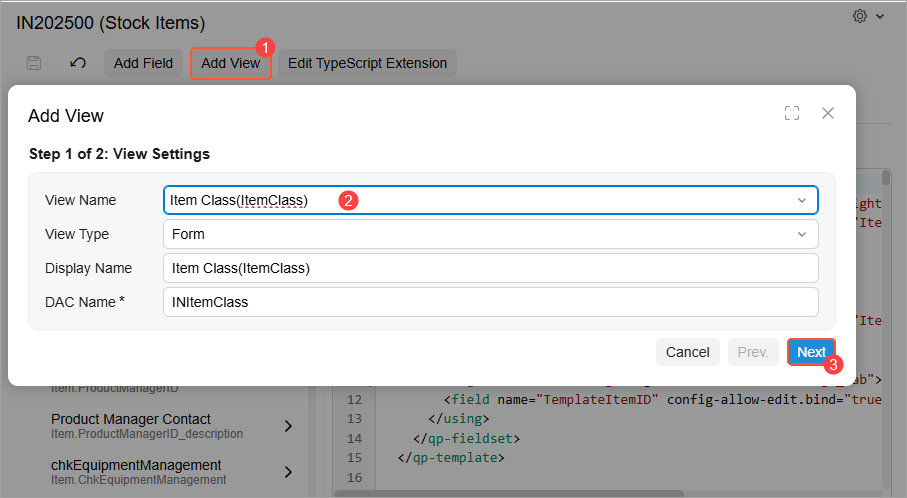Open the View Name dropdown arrow
This screenshot has width=907, height=498.
click(x=801, y=200)
